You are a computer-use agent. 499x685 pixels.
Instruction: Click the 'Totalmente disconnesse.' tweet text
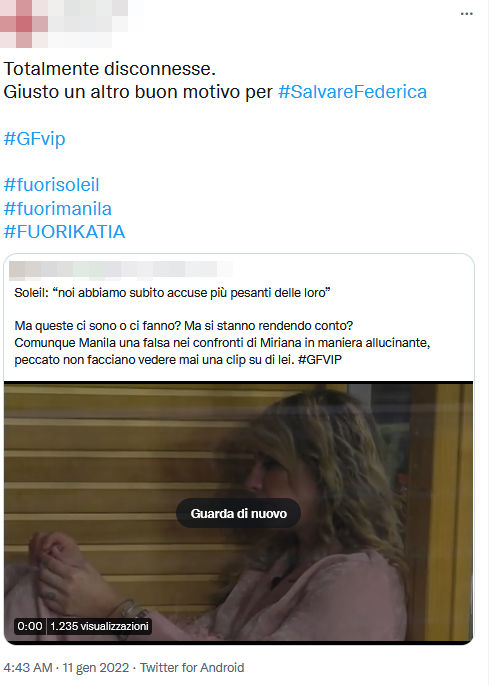click(x=110, y=69)
